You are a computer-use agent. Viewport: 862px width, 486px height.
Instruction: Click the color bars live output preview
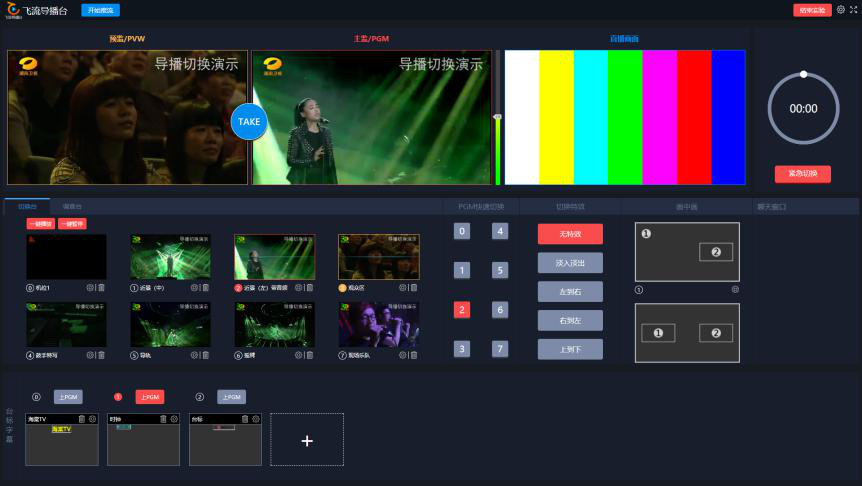pos(625,117)
